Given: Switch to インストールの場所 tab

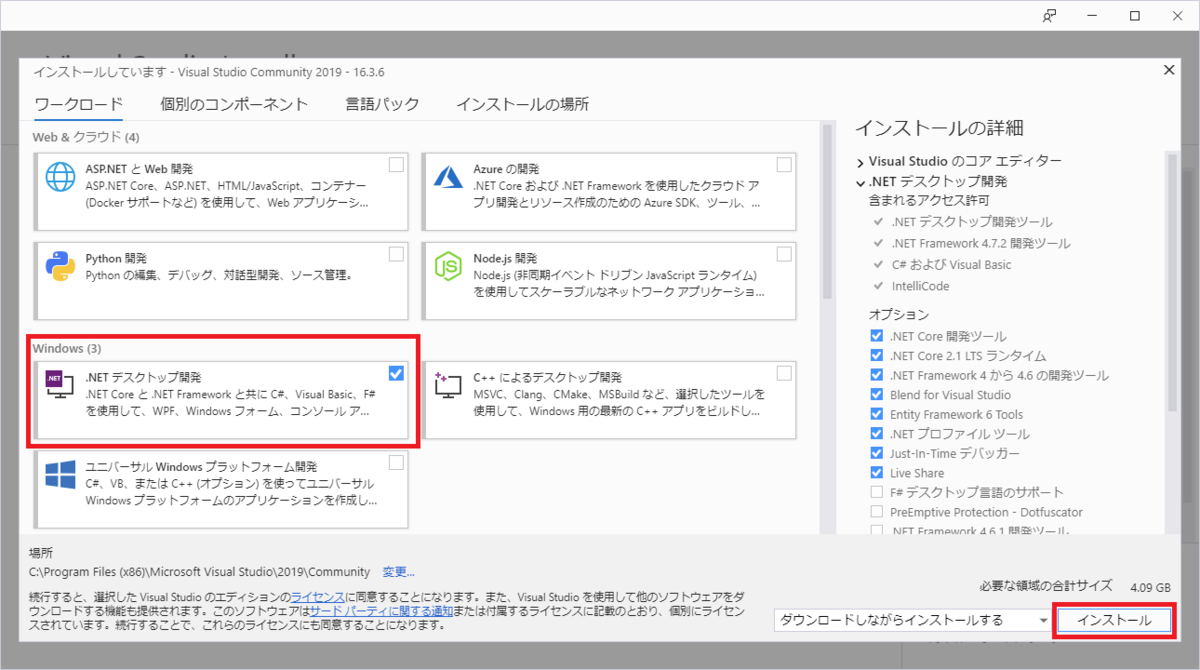Looking at the screenshot, I should [522, 104].
